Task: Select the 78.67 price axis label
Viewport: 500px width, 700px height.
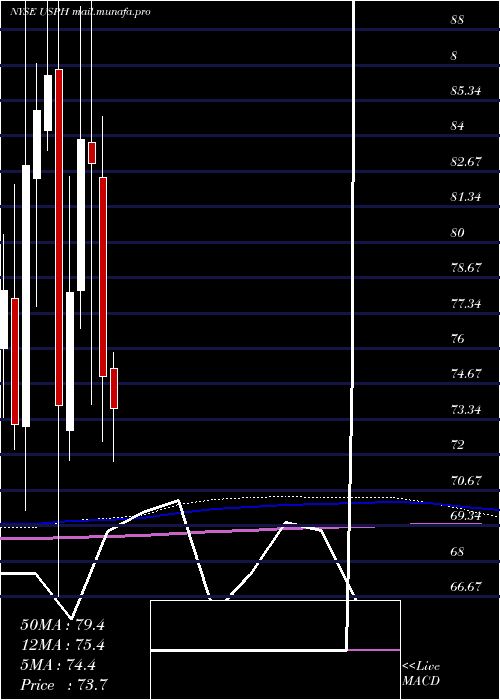Action: coord(466,268)
